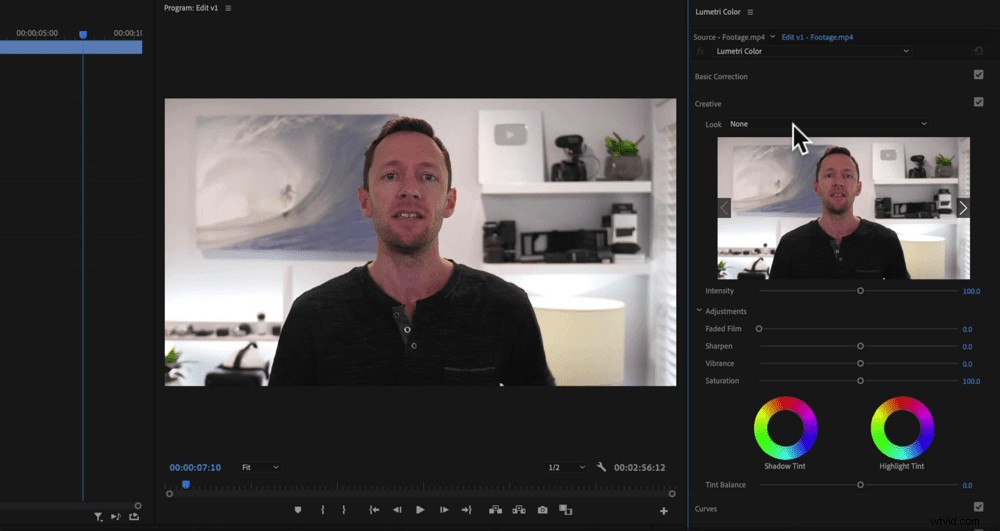Click the blue clip bar in effect timeline
This screenshot has width=1000, height=531.
point(71,47)
